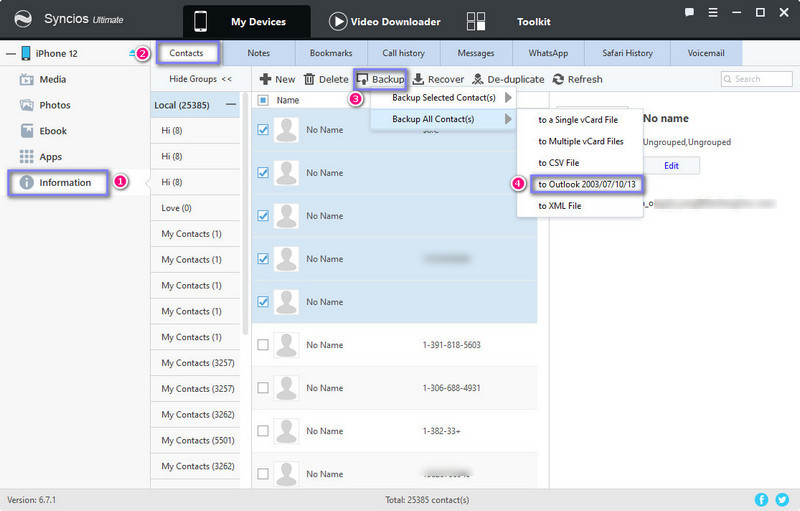Select the first My Contacts (3262) group
This screenshot has height=511, width=800.
[195, 415]
